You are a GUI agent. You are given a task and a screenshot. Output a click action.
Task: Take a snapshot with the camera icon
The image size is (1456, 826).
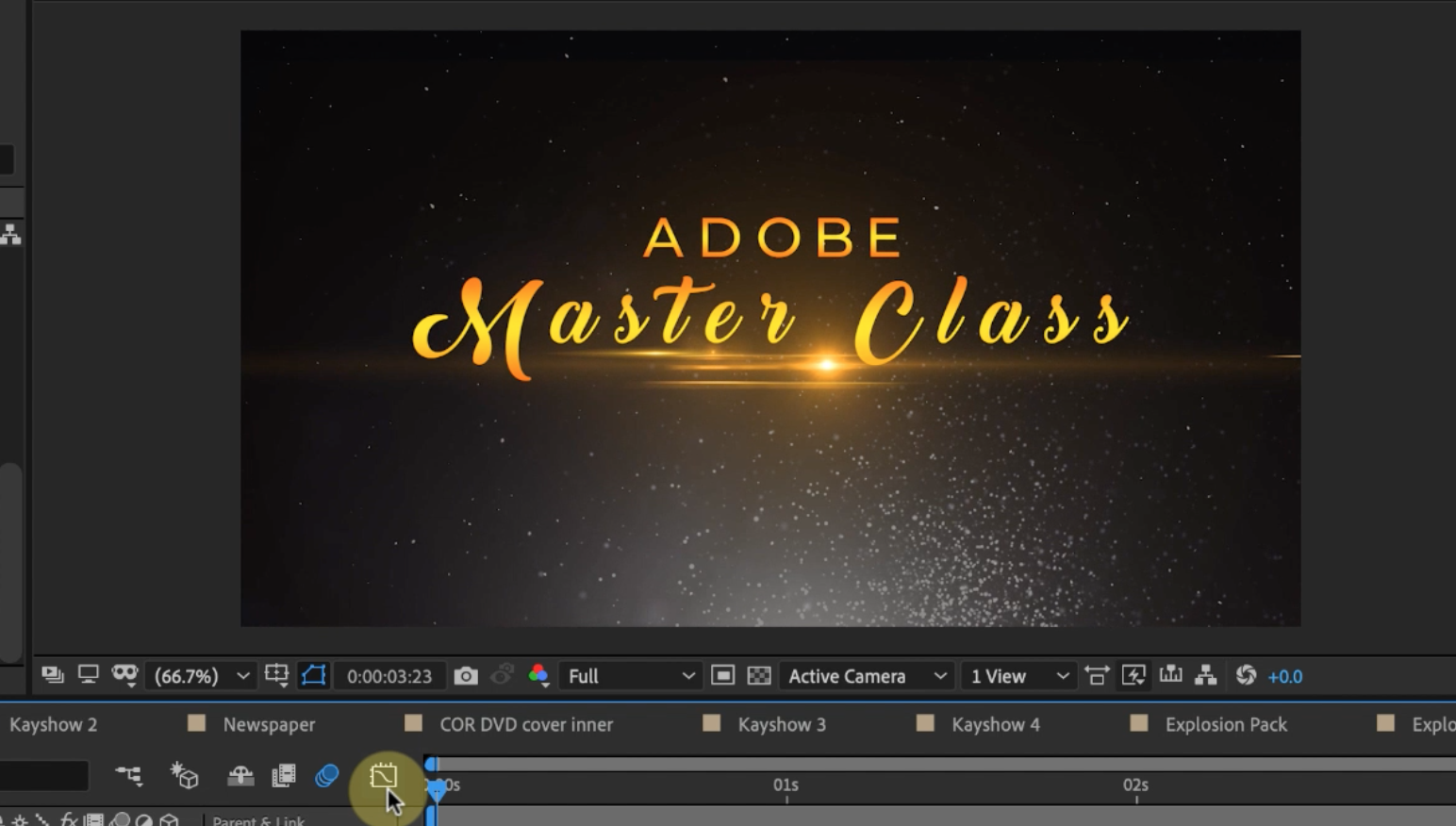466,676
